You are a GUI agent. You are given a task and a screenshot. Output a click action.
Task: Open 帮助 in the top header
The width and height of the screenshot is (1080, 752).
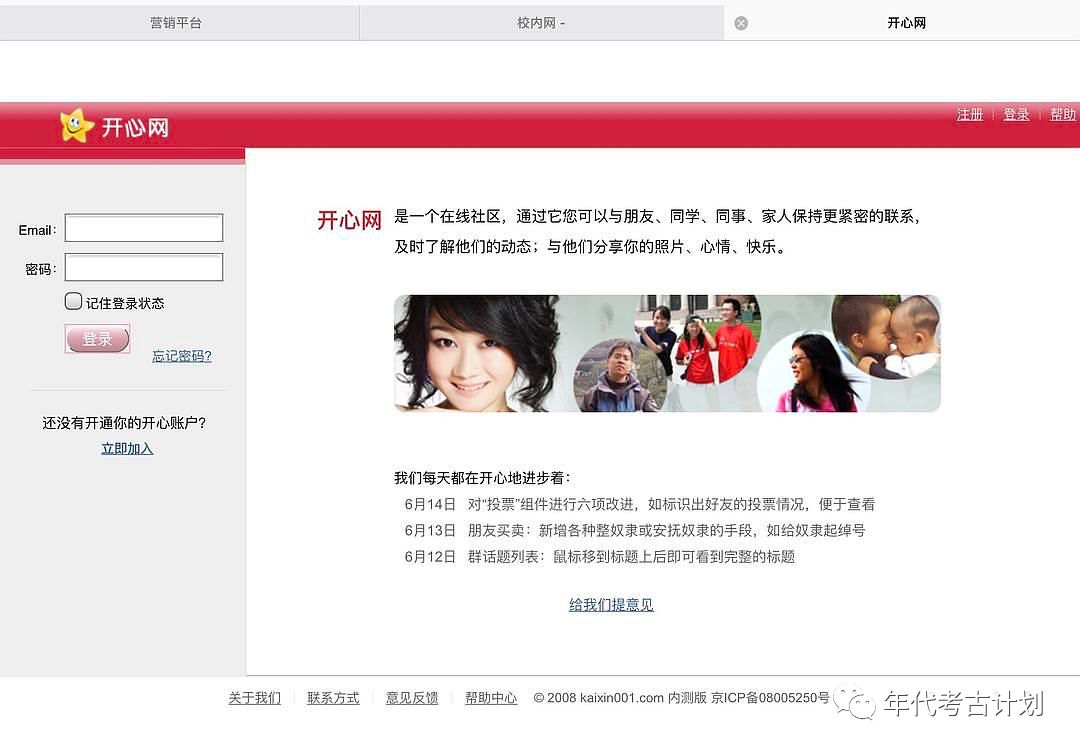point(1062,115)
